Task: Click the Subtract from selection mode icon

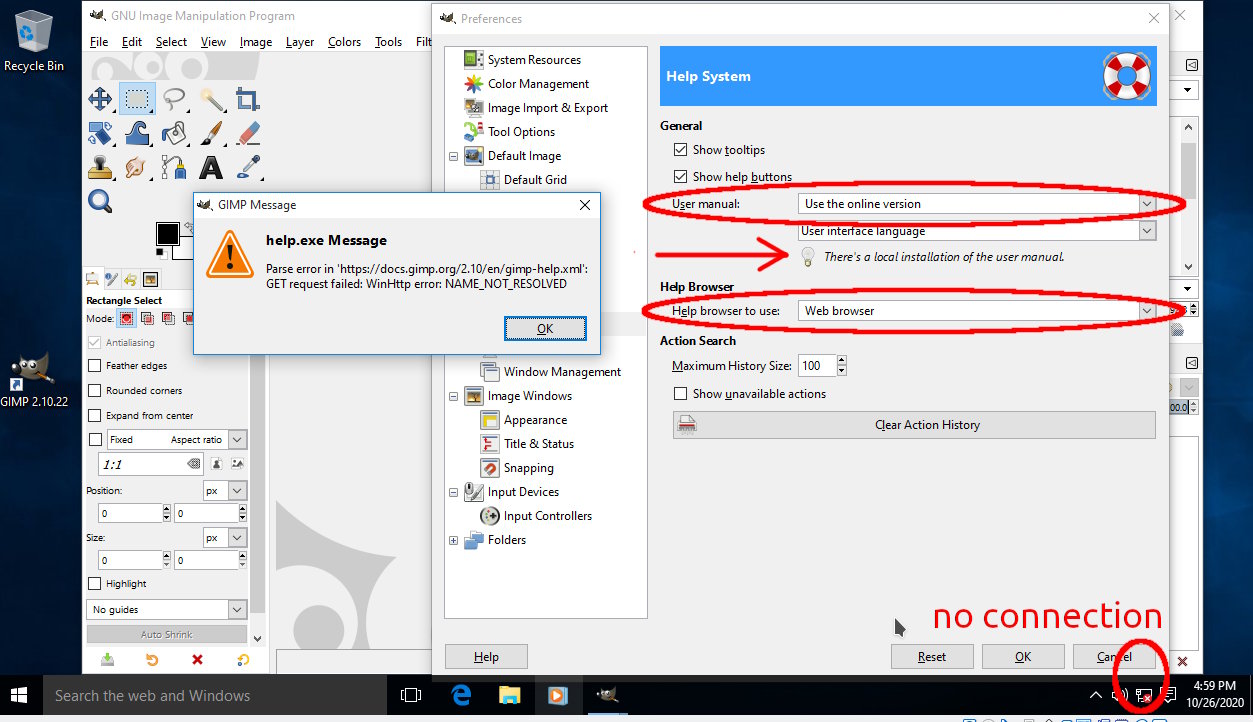Action: [x=167, y=318]
